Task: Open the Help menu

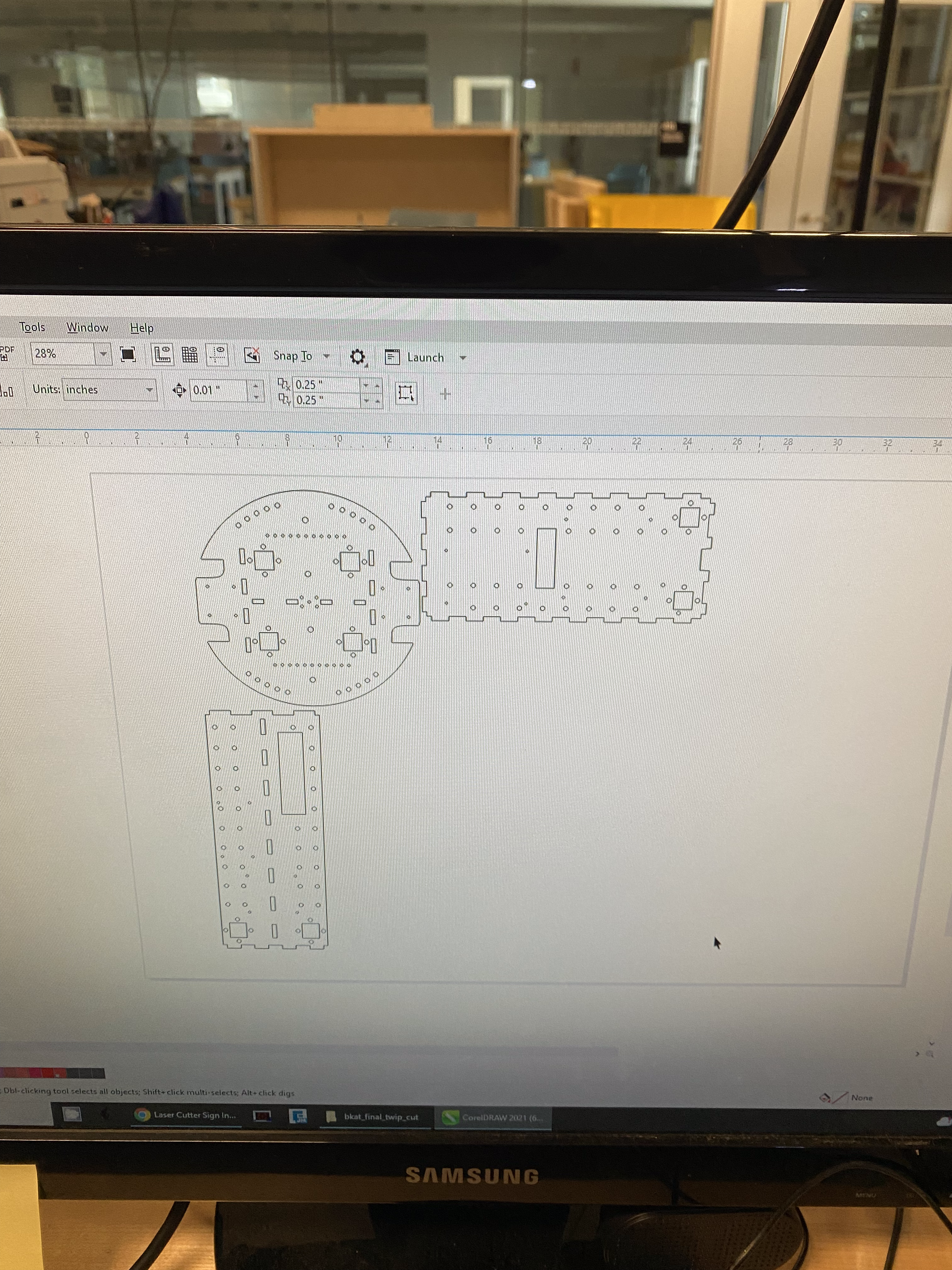Action: point(141,328)
